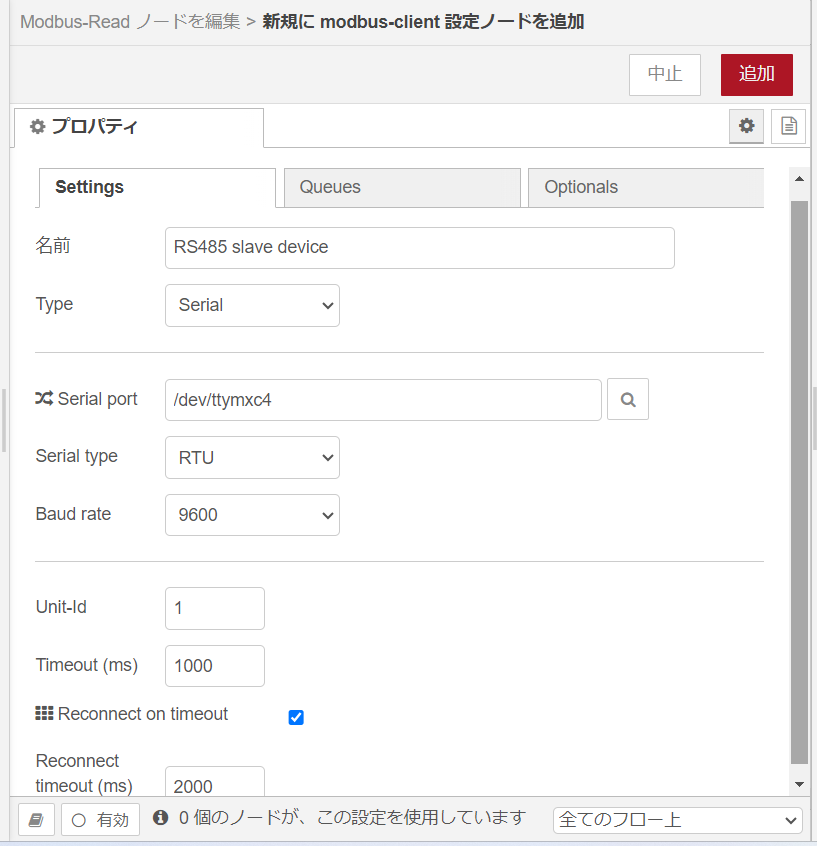This screenshot has height=846, width=817.
Task: Click the Serial port path field
Action: 383,400
